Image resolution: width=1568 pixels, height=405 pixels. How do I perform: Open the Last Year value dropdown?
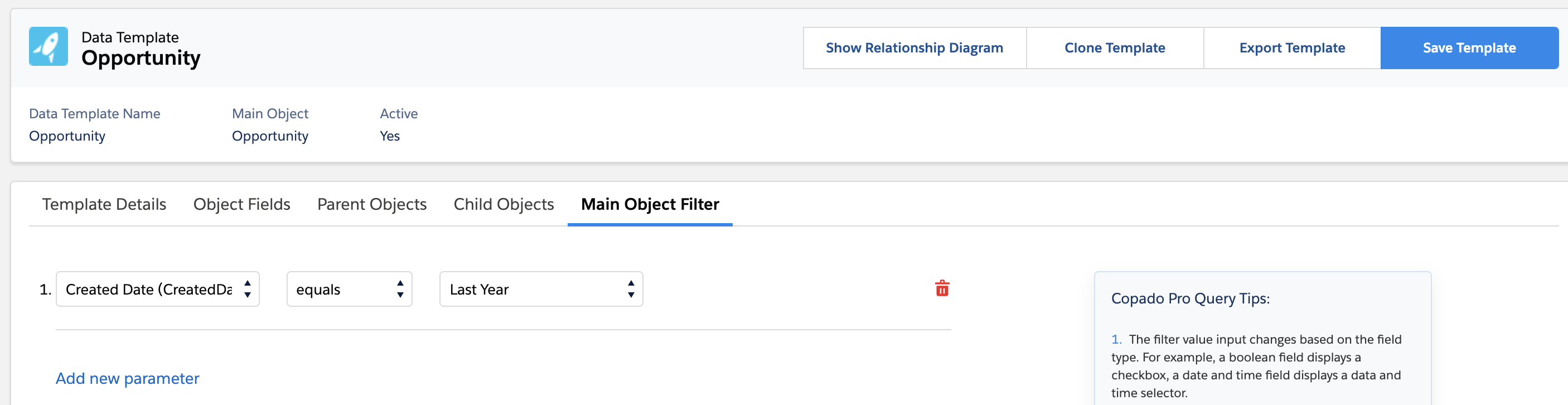[x=541, y=290]
